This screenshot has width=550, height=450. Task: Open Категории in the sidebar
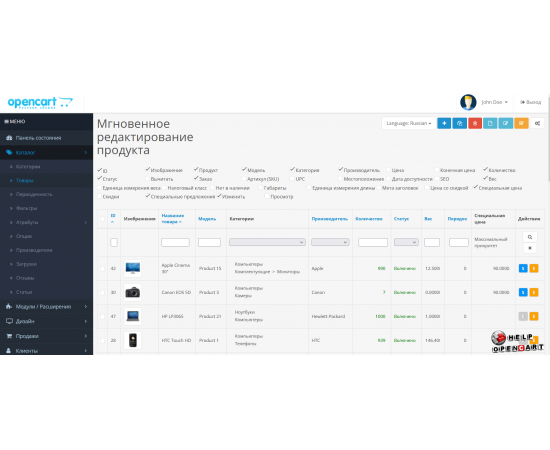click(x=28, y=166)
